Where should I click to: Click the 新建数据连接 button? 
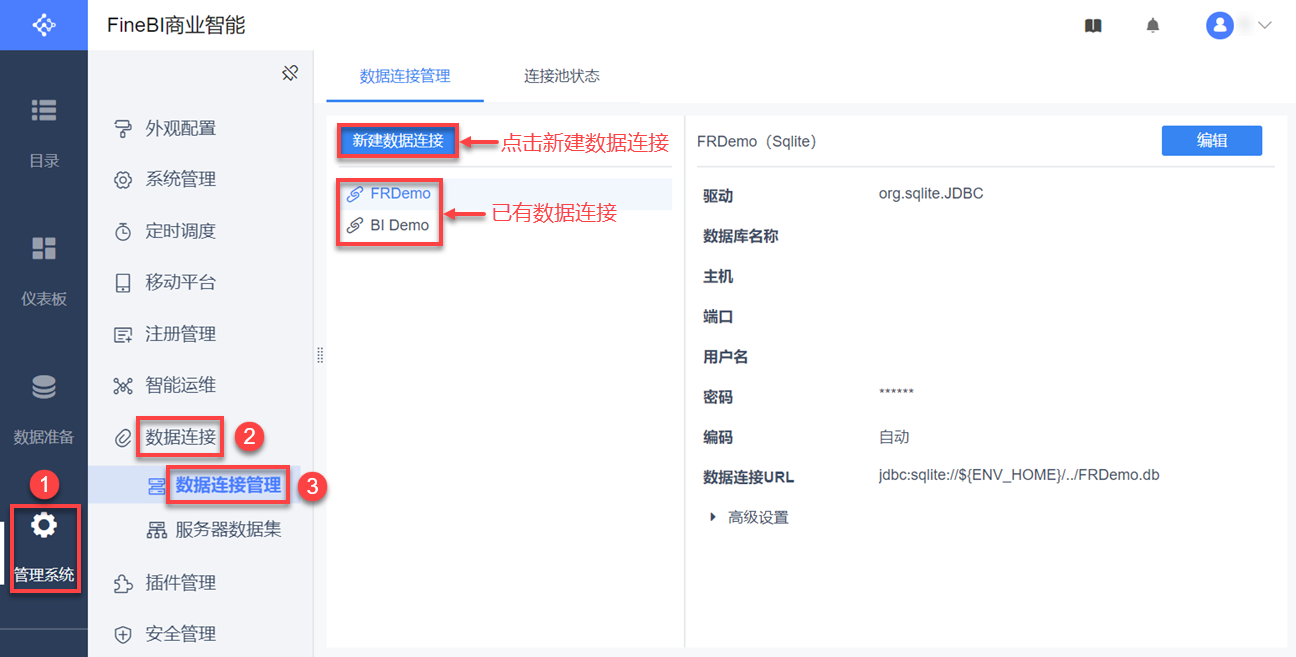click(x=398, y=141)
